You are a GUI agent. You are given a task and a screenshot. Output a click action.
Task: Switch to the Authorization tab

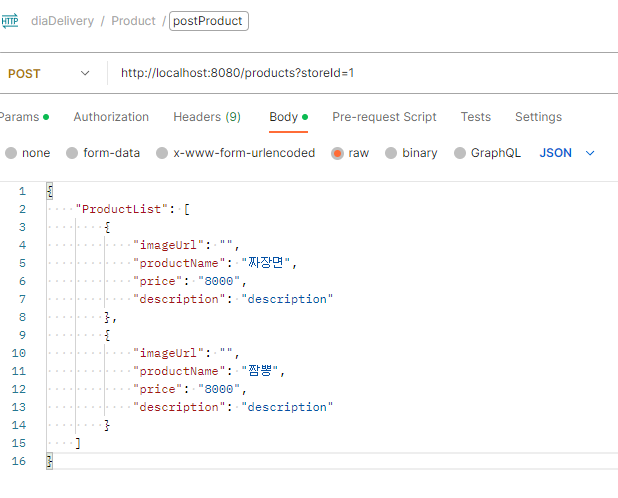(111, 117)
